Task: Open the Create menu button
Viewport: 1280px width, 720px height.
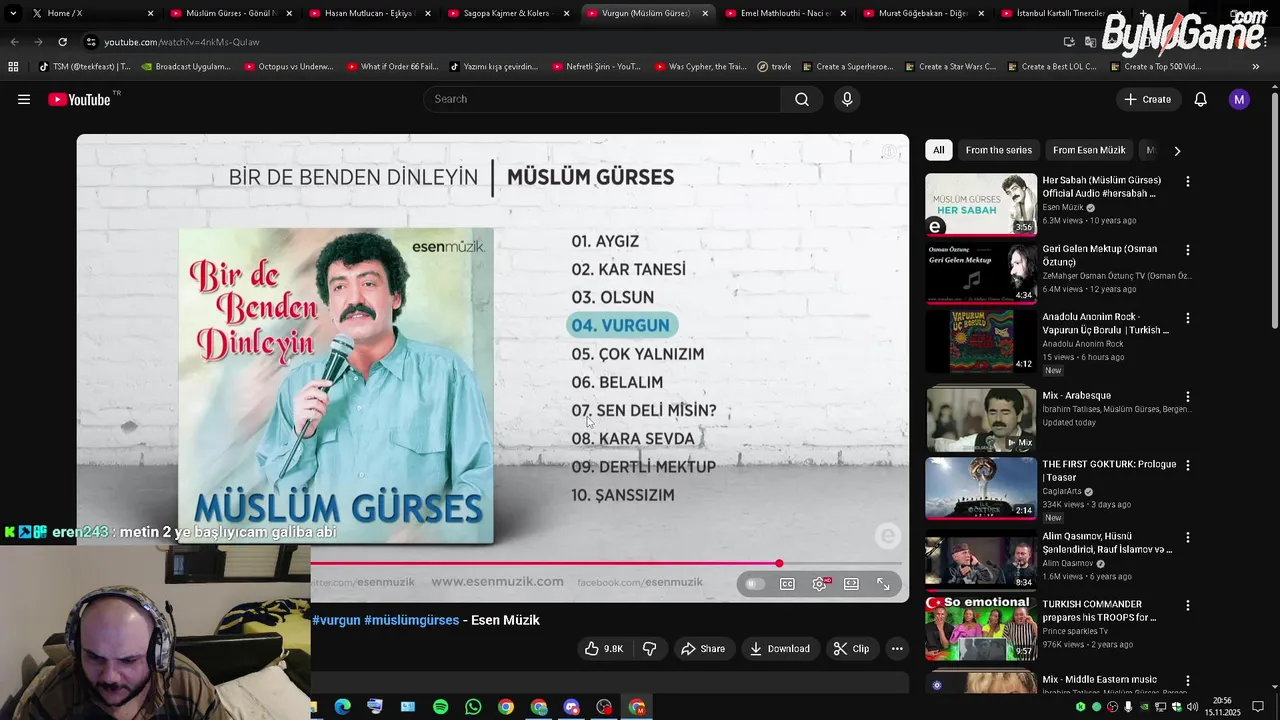Action: (x=1147, y=99)
